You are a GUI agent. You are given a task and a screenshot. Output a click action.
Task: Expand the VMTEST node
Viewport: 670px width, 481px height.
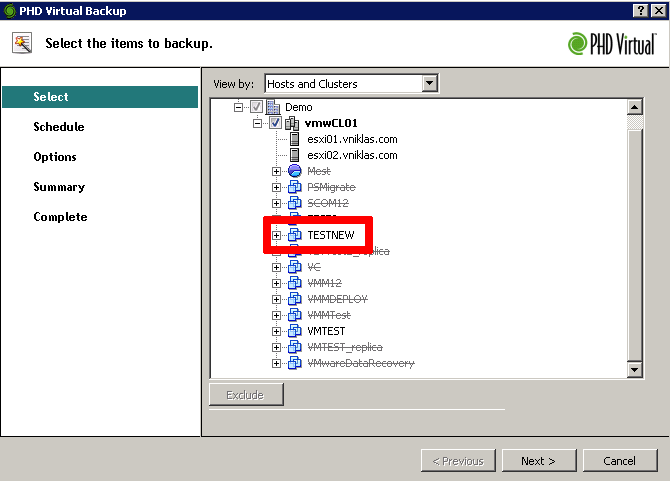[x=276, y=331]
